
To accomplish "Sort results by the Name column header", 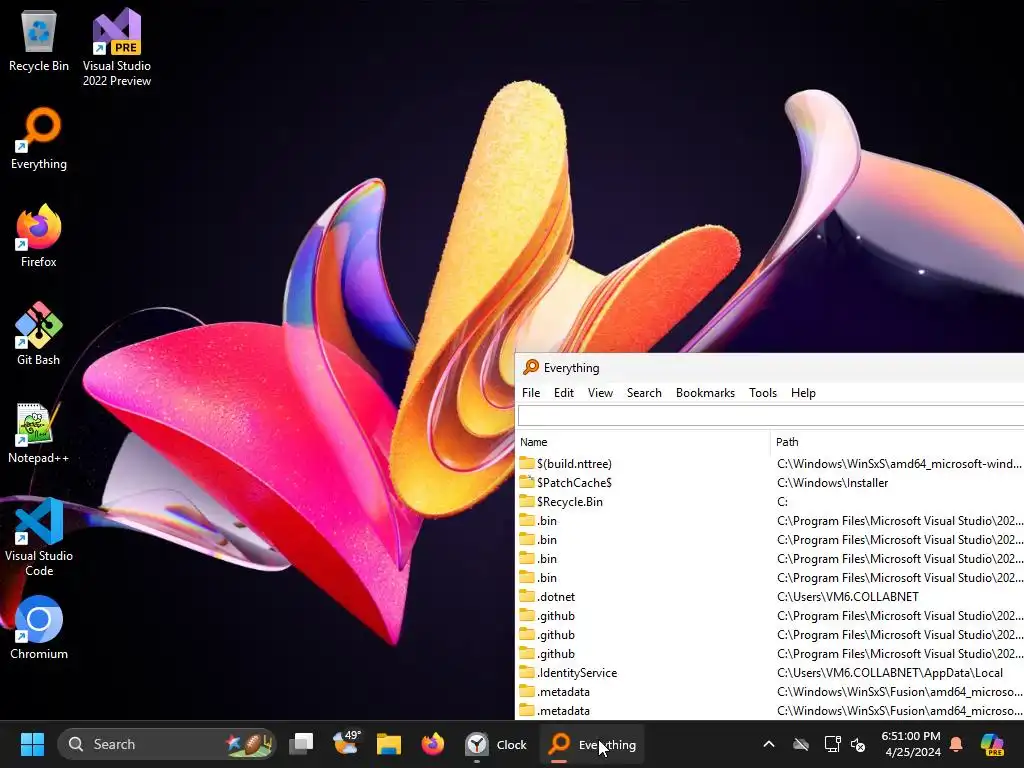I will pyautogui.click(x=643, y=442).
